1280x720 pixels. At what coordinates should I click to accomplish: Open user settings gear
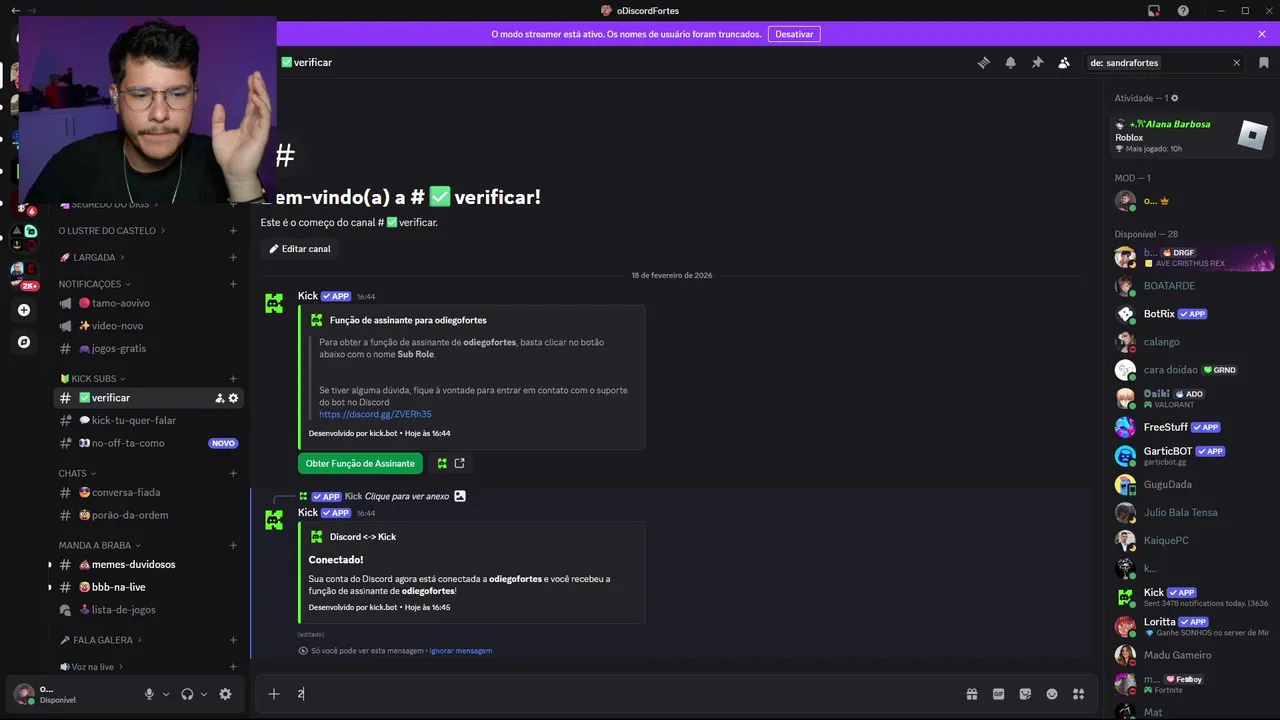click(225, 694)
